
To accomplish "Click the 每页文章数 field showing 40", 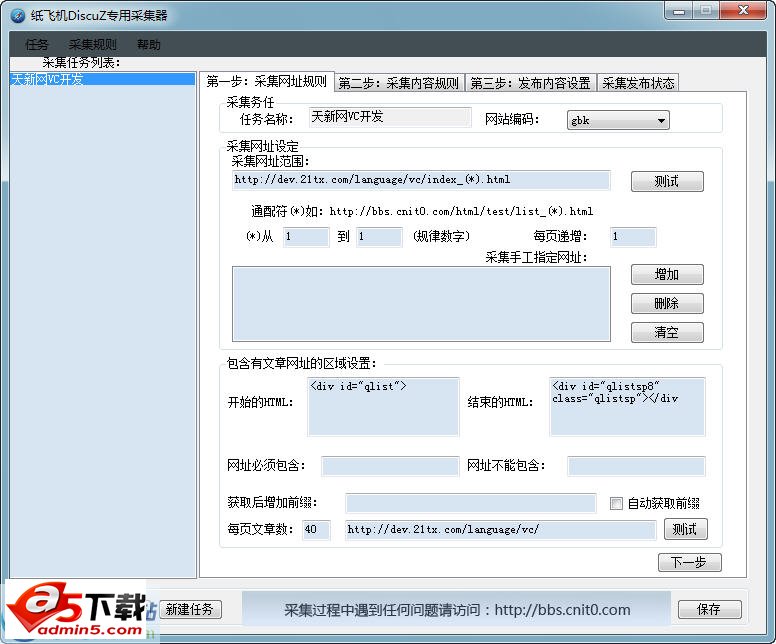I will [316, 530].
